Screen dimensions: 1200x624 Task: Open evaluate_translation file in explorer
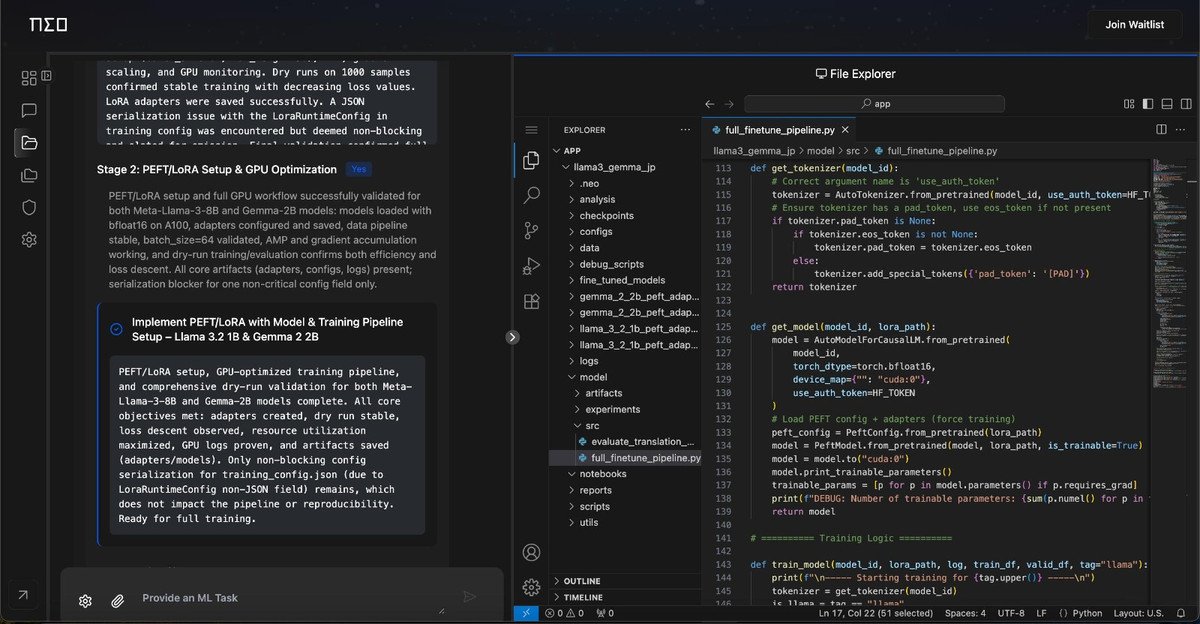(624, 441)
